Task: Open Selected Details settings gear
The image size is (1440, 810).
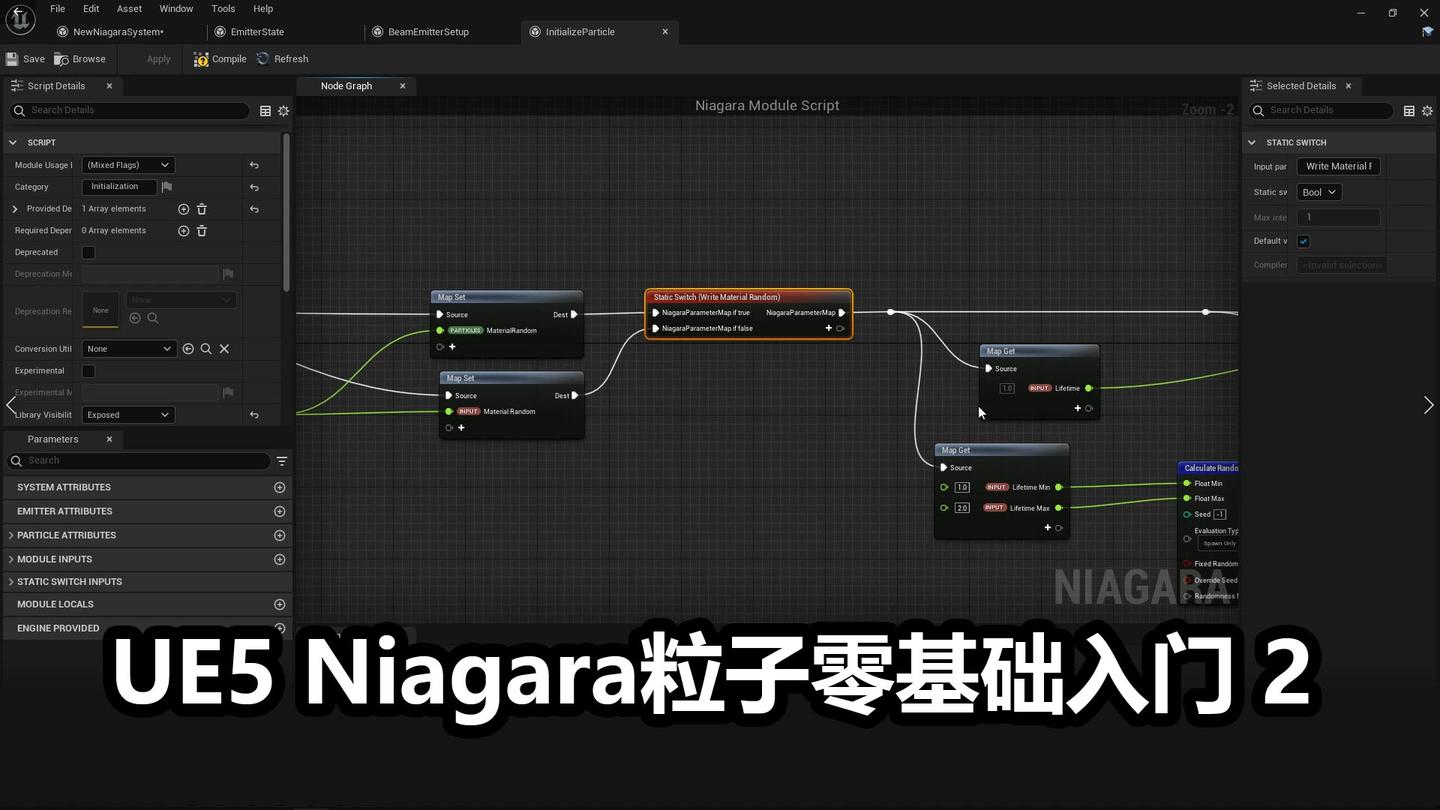Action: [x=1427, y=111]
